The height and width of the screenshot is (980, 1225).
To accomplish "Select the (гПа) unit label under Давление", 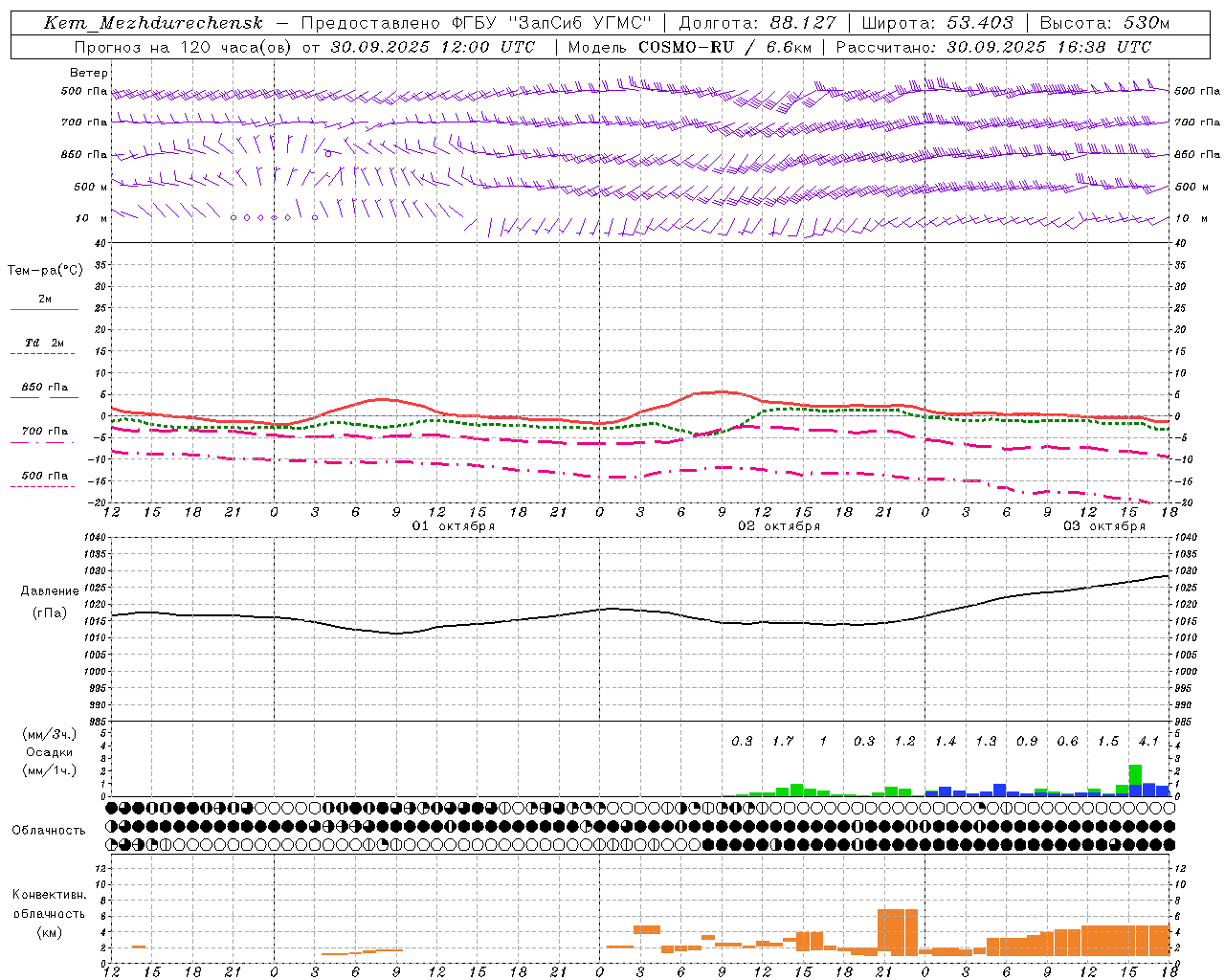I will [x=50, y=613].
